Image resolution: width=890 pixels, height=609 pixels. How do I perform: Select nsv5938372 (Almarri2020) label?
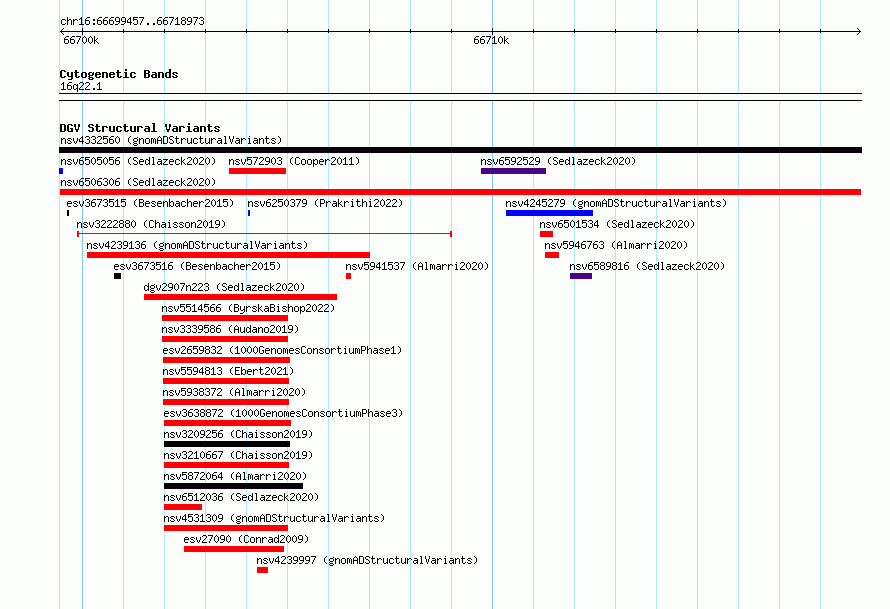tap(234, 392)
